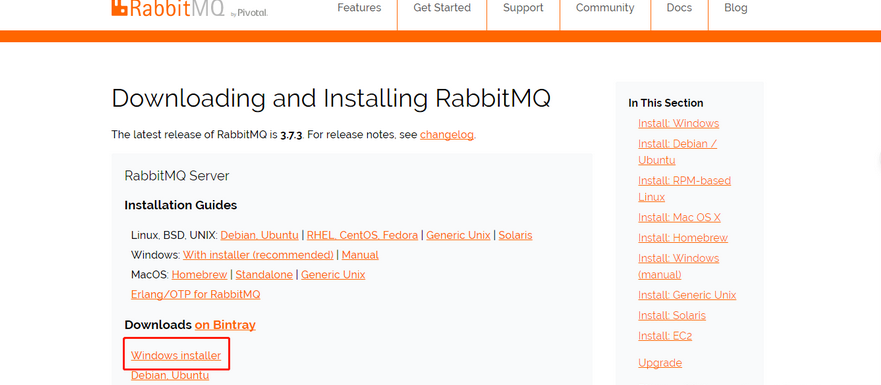Open the Blog page
Image resolution: width=881 pixels, height=385 pixels.
tap(736, 8)
